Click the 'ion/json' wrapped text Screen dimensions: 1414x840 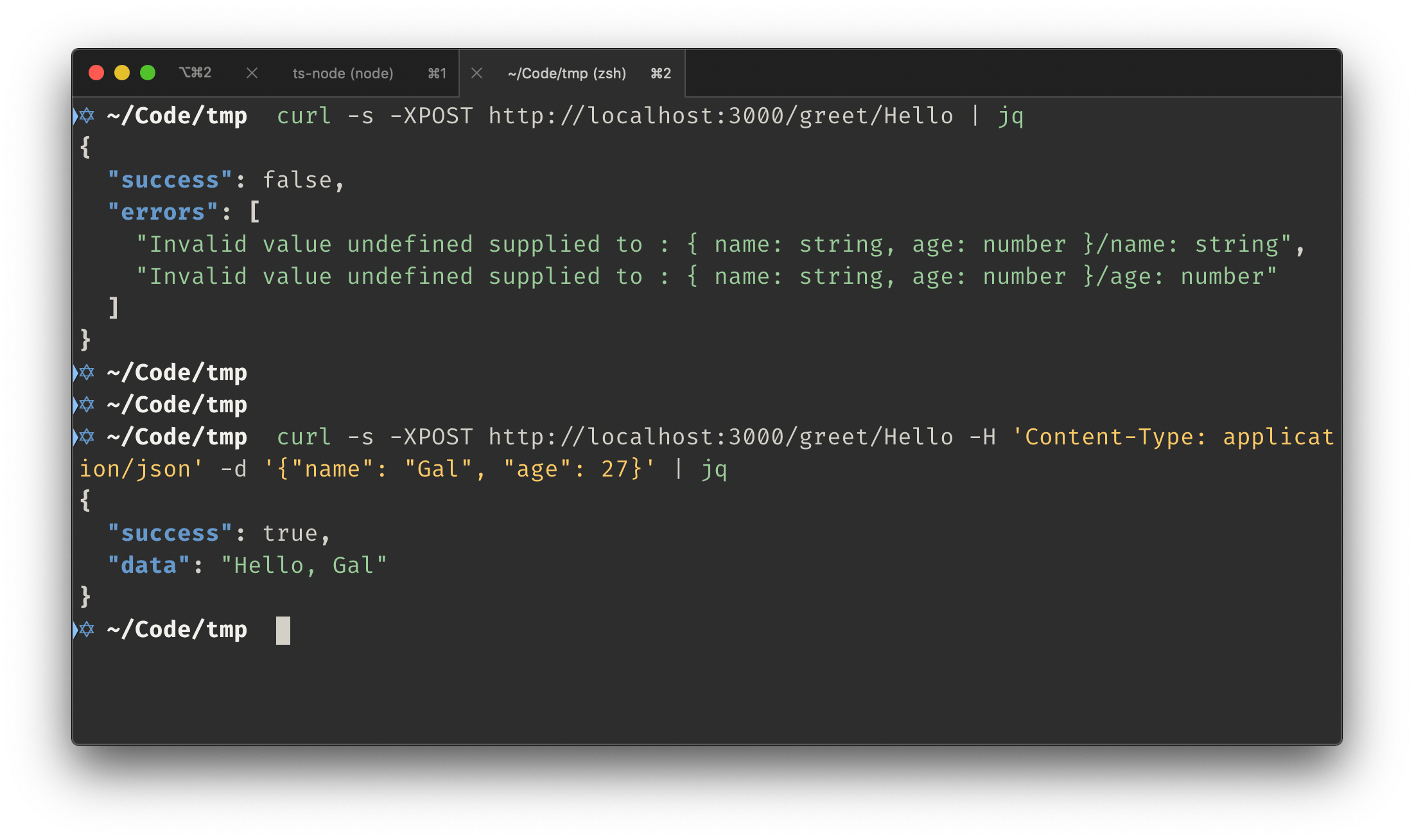[x=135, y=469]
